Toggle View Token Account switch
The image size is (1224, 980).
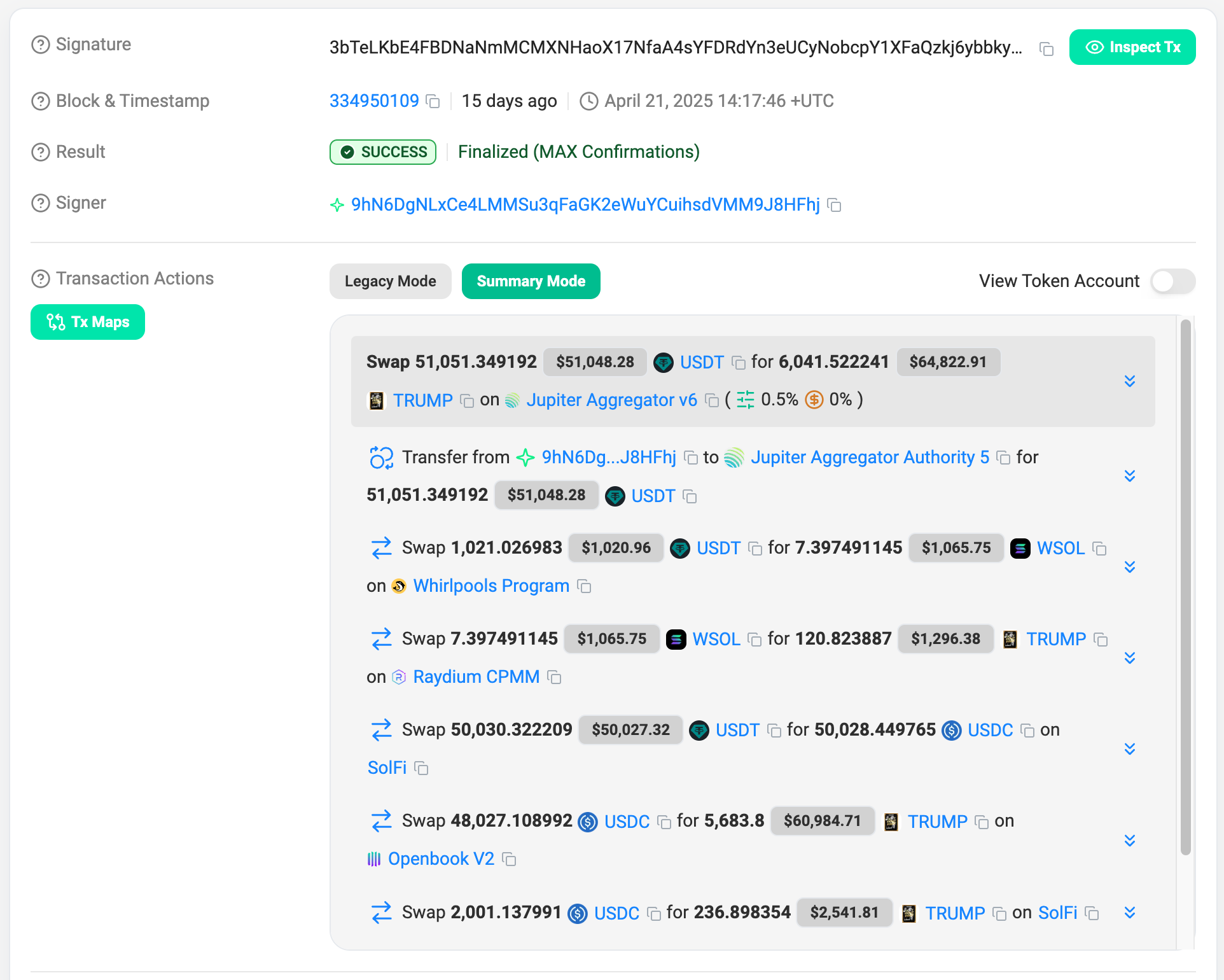click(1173, 281)
